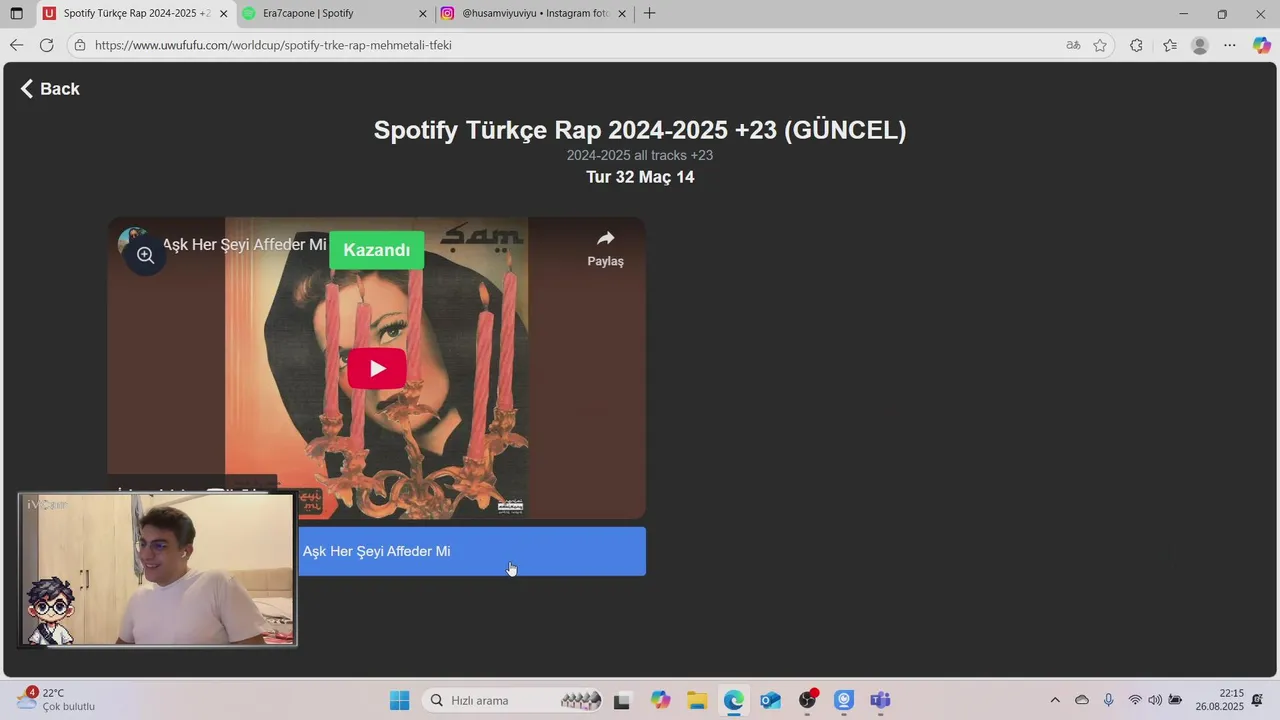Image resolution: width=1280 pixels, height=720 pixels.
Task: Click the OneDrive cloud tray icon
Action: click(1082, 700)
